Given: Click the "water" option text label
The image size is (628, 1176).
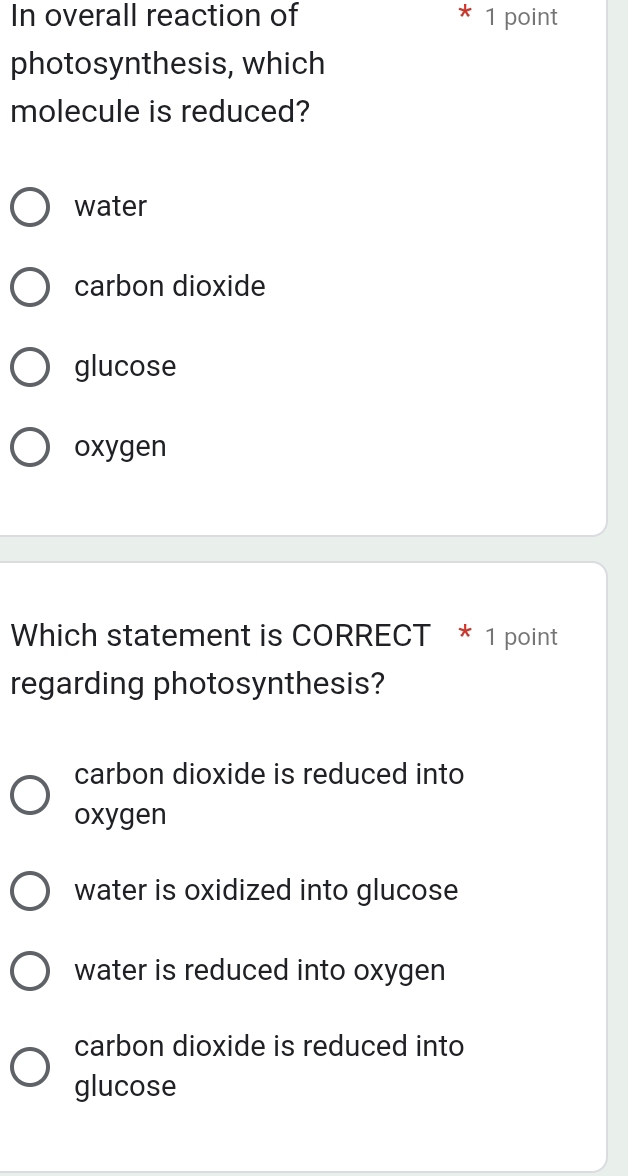Looking at the screenshot, I should pyautogui.click(x=110, y=207).
